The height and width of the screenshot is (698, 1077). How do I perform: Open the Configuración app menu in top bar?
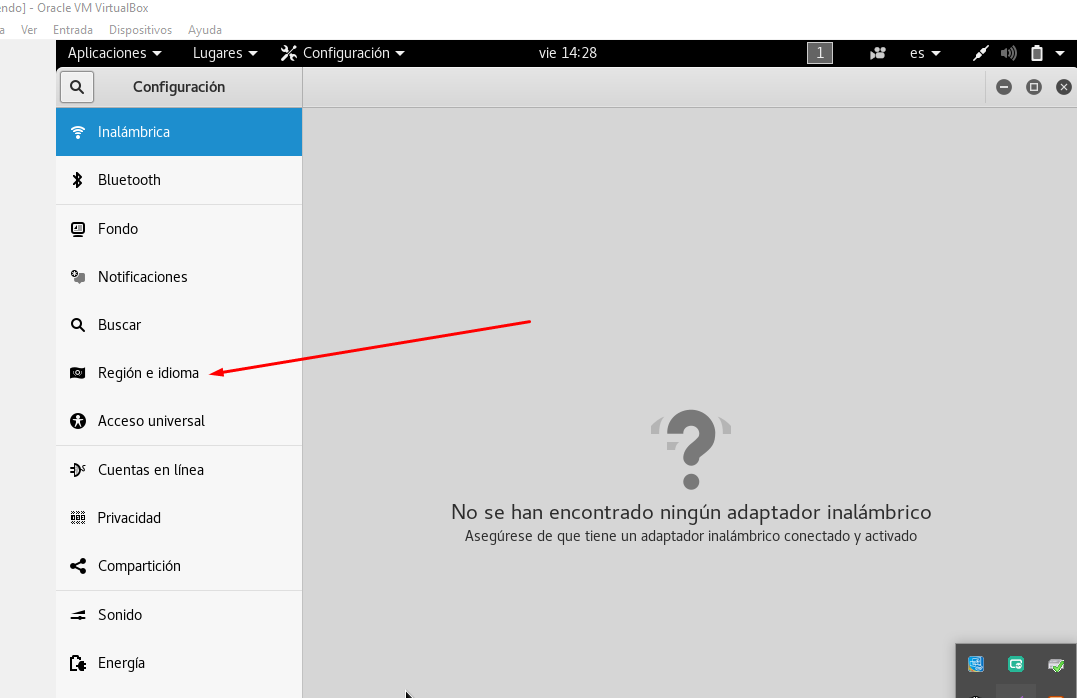click(343, 53)
